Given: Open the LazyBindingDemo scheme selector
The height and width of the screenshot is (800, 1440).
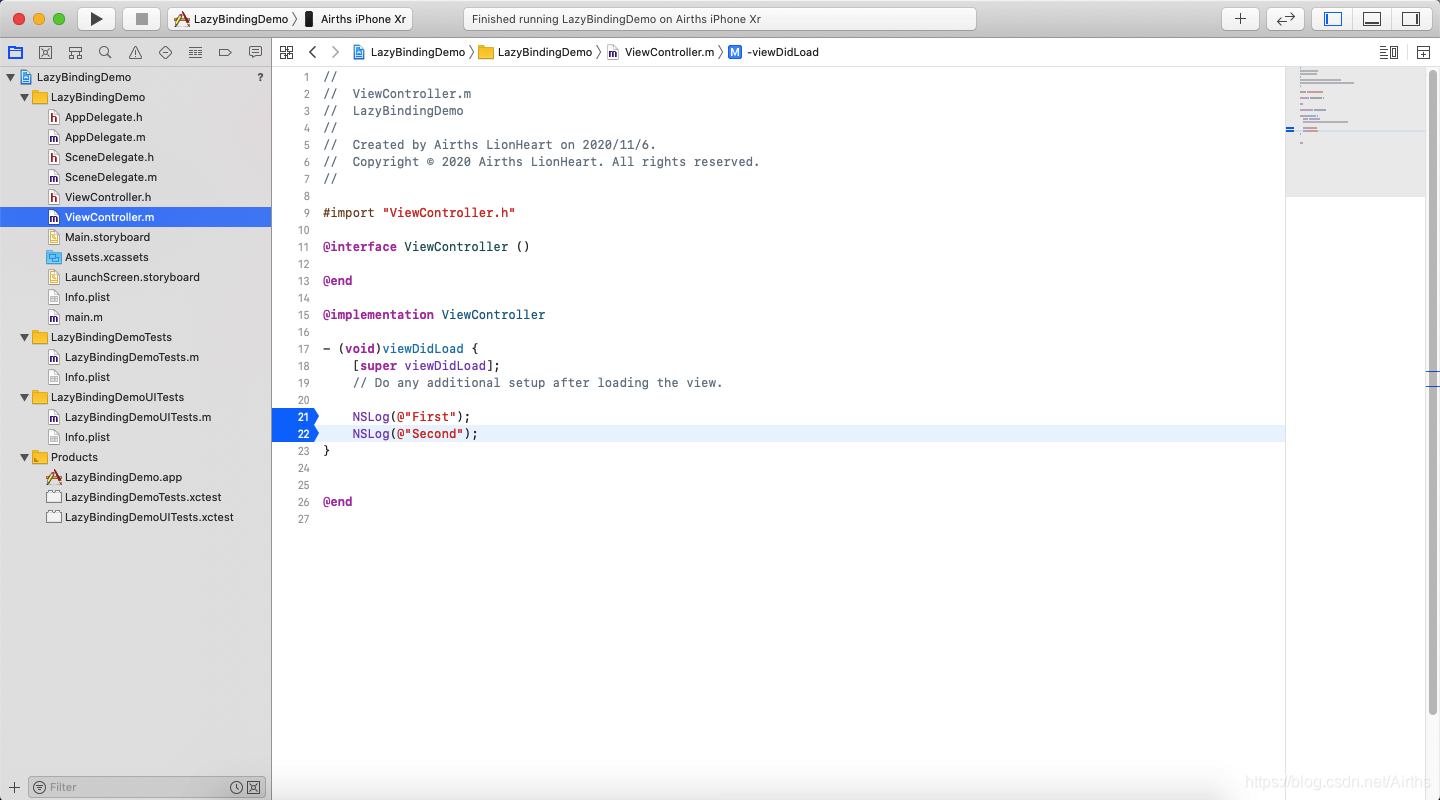Looking at the screenshot, I should pos(232,19).
